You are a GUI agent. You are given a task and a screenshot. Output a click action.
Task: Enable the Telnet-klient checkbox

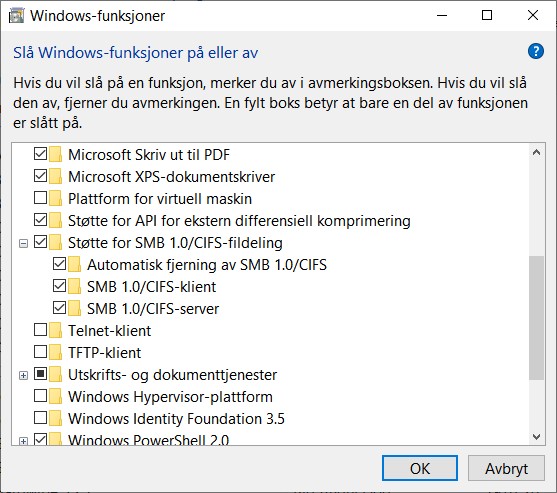pos(40,330)
